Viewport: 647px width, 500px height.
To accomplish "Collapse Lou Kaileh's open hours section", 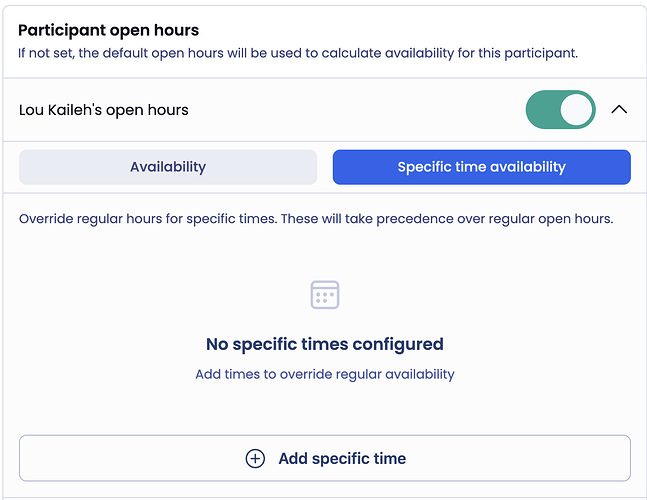I will pyautogui.click(x=619, y=110).
